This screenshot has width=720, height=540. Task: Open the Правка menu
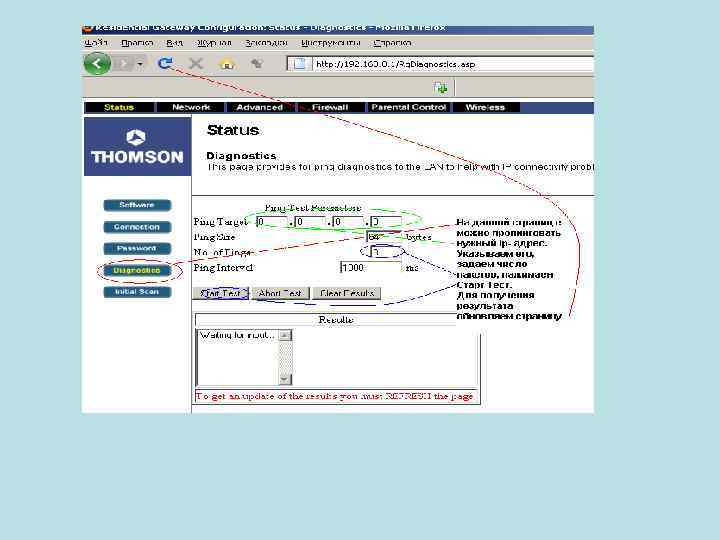click(137, 43)
